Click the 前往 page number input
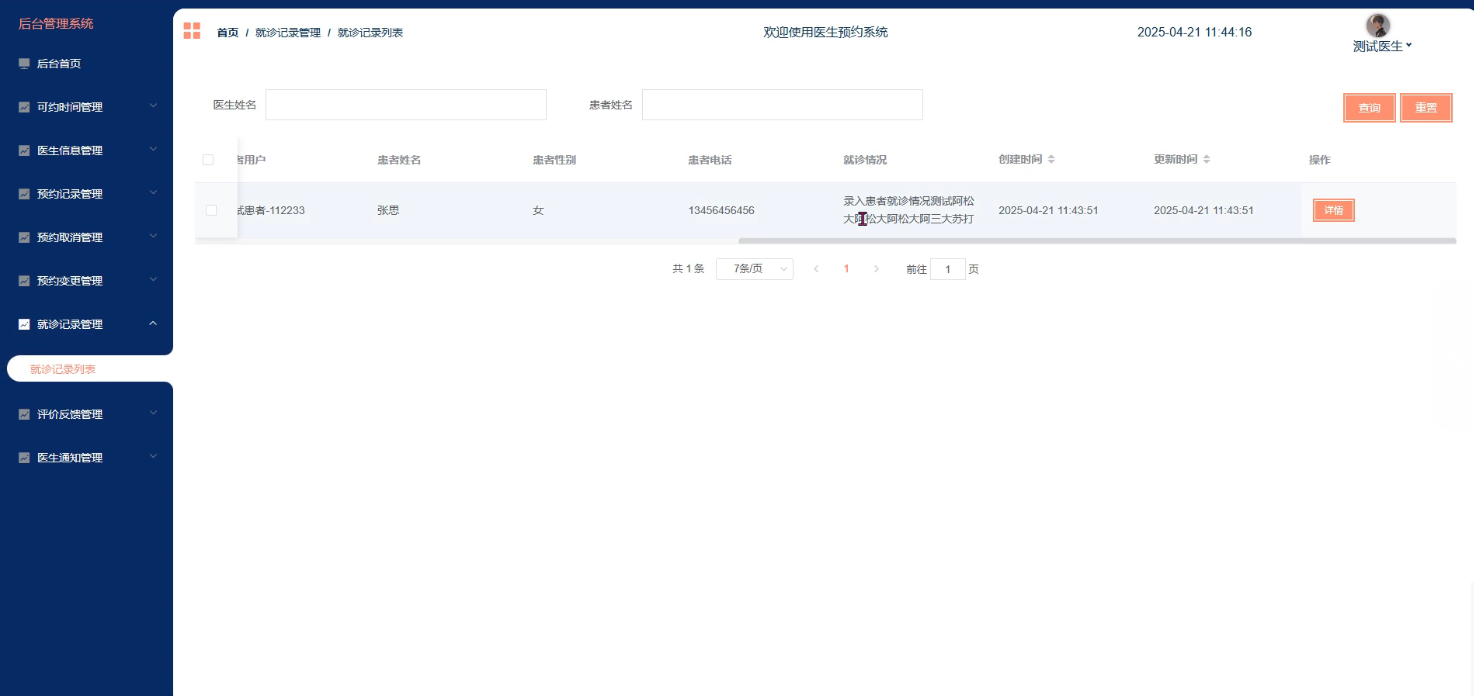Screen dimensions: 1474x696 948,269
